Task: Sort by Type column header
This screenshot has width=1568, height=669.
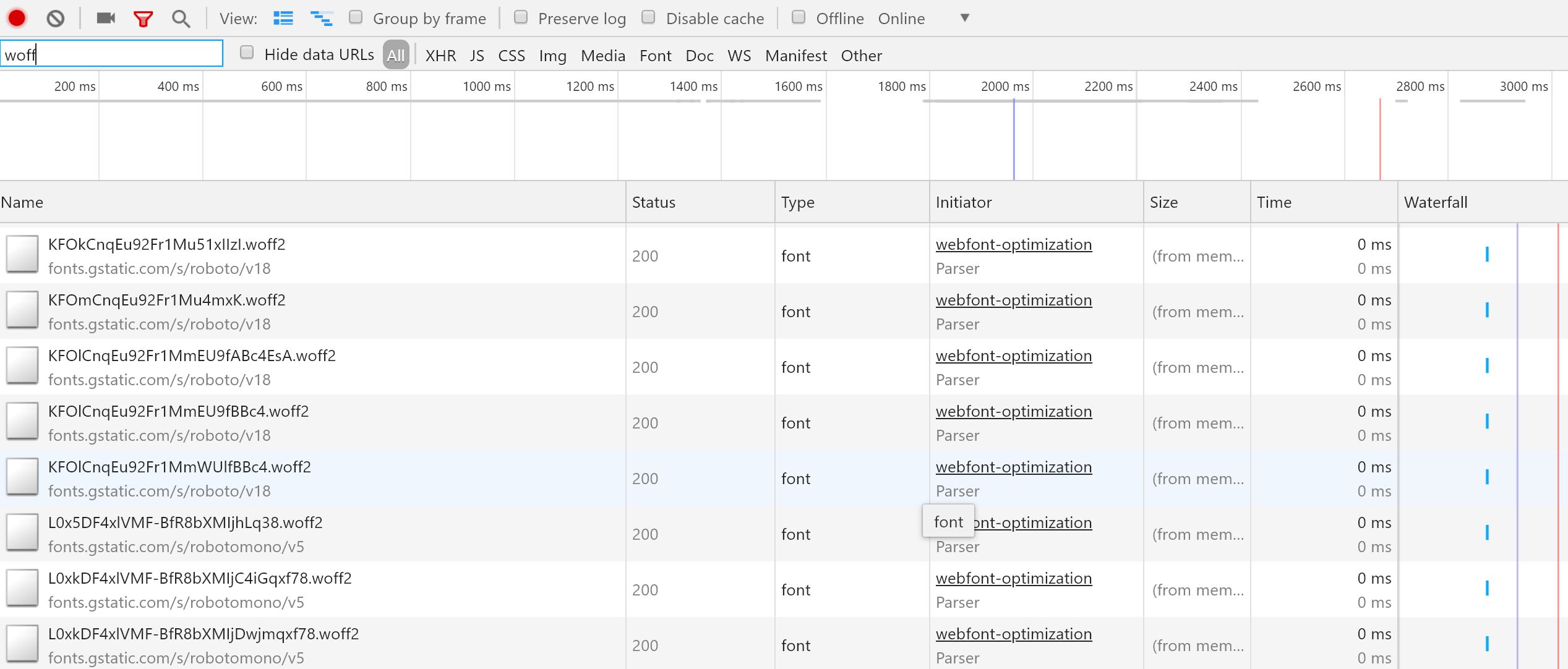Action: pos(852,202)
